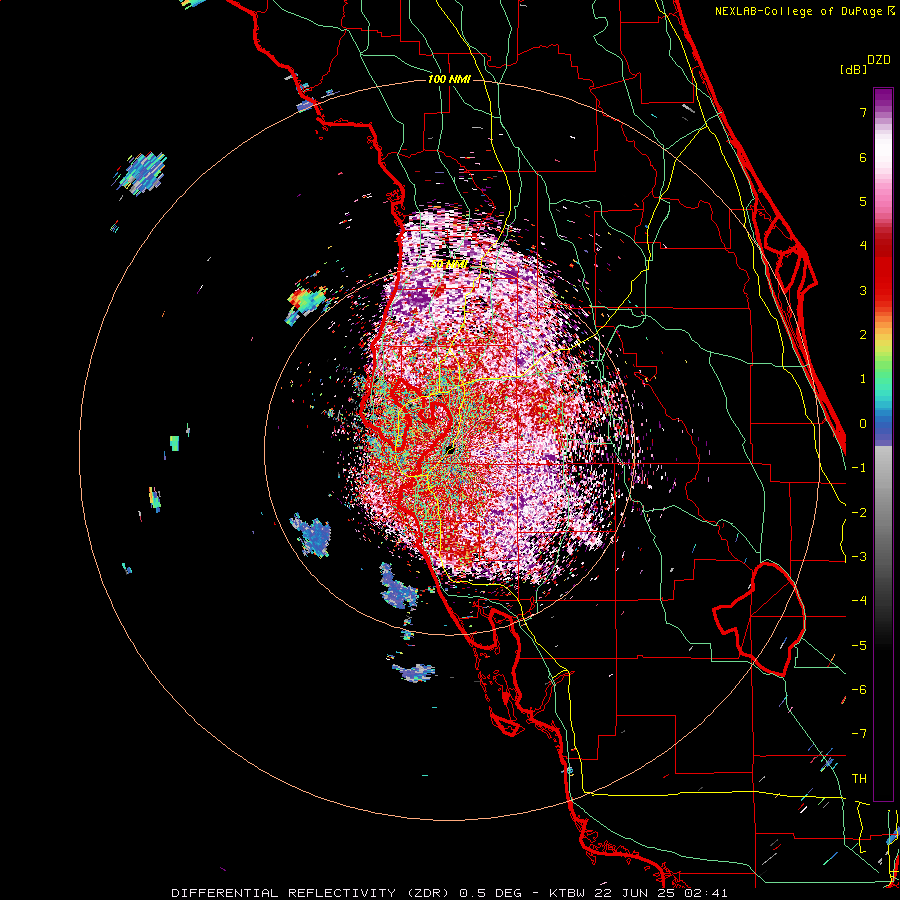Click the gray -2 dB color band
Screen dimensions: 900x900
(x=883, y=513)
